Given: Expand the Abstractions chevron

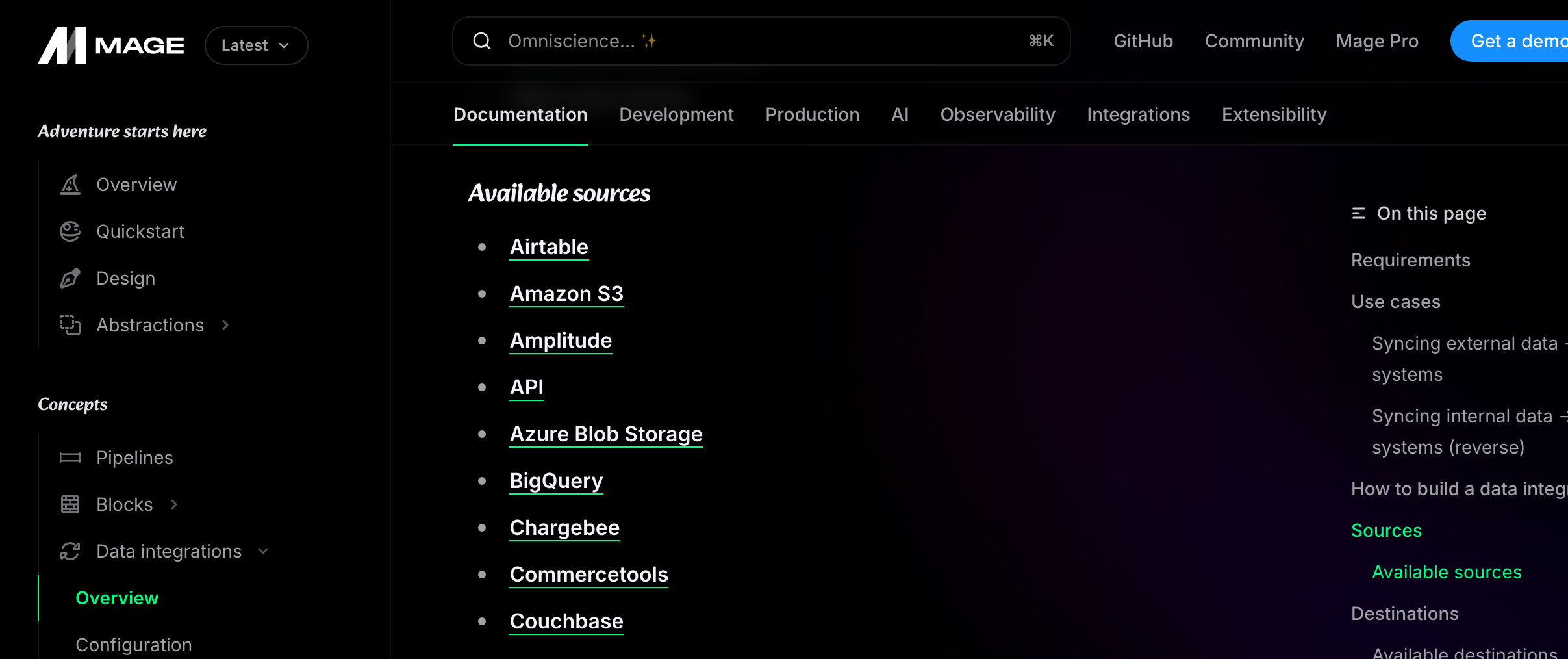Looking at the screenshot, I should click(225, 325).
